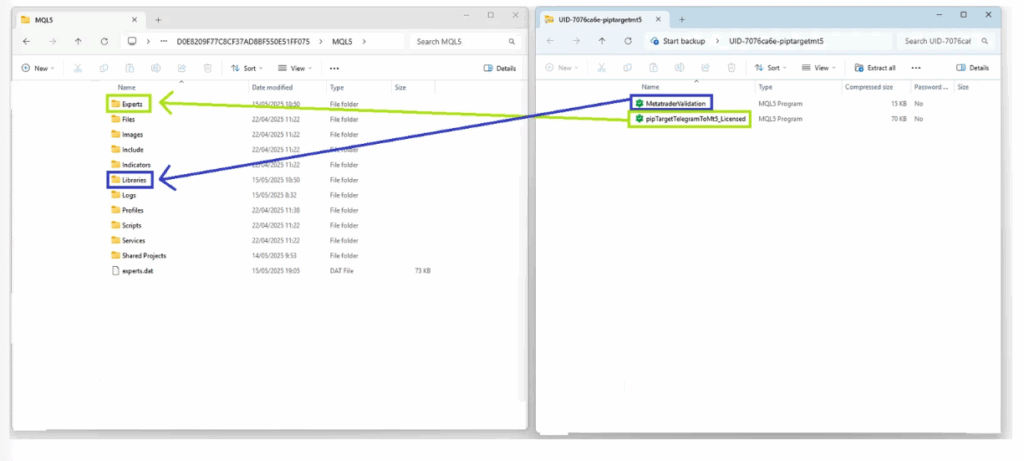
Task: Toggle the Details pane in the archive window
Action: click(x=972, y=68)
